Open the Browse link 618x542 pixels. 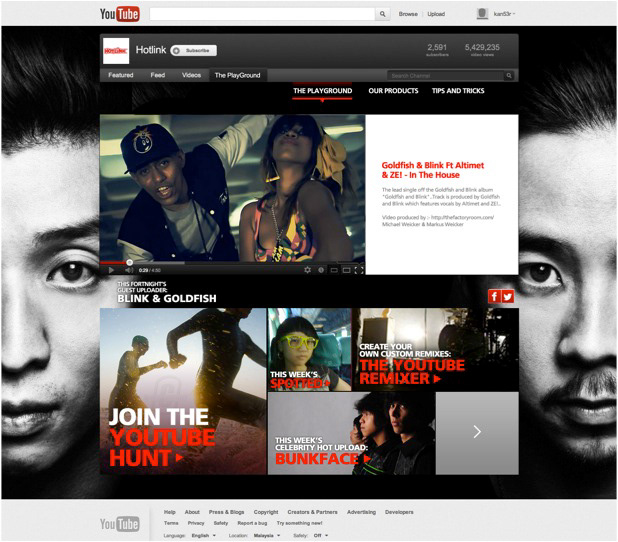tap(408, 14)
